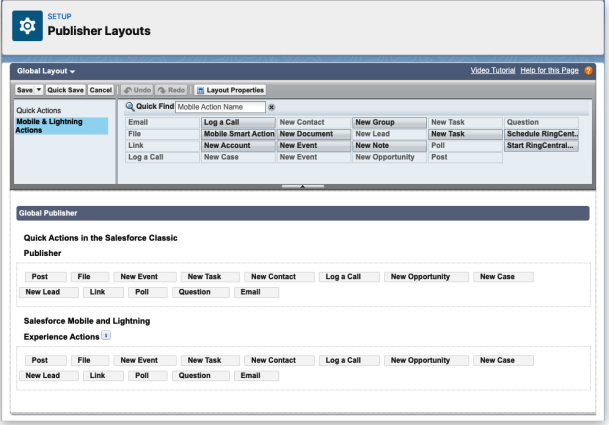Click the info icon beside Experience Actions
609x425 pixels.
point(106,335)
